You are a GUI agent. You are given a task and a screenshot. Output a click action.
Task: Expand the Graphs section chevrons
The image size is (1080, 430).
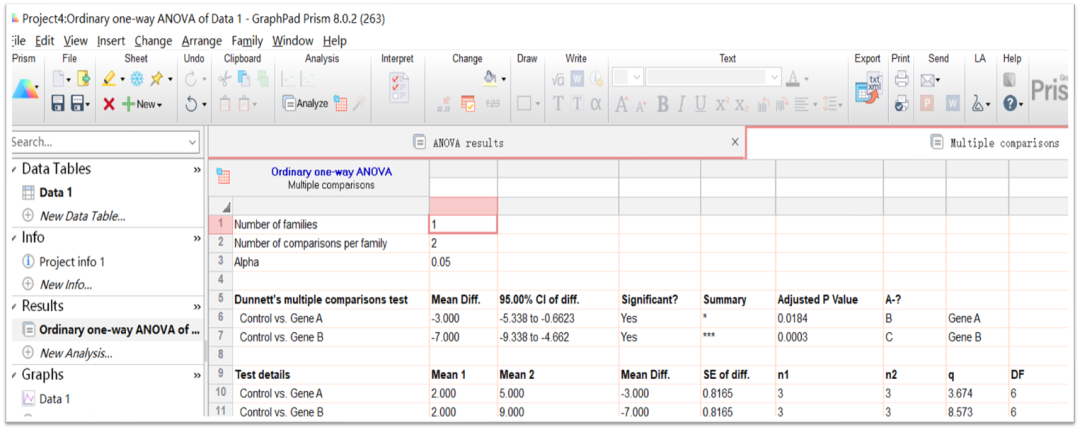point(197,375)
